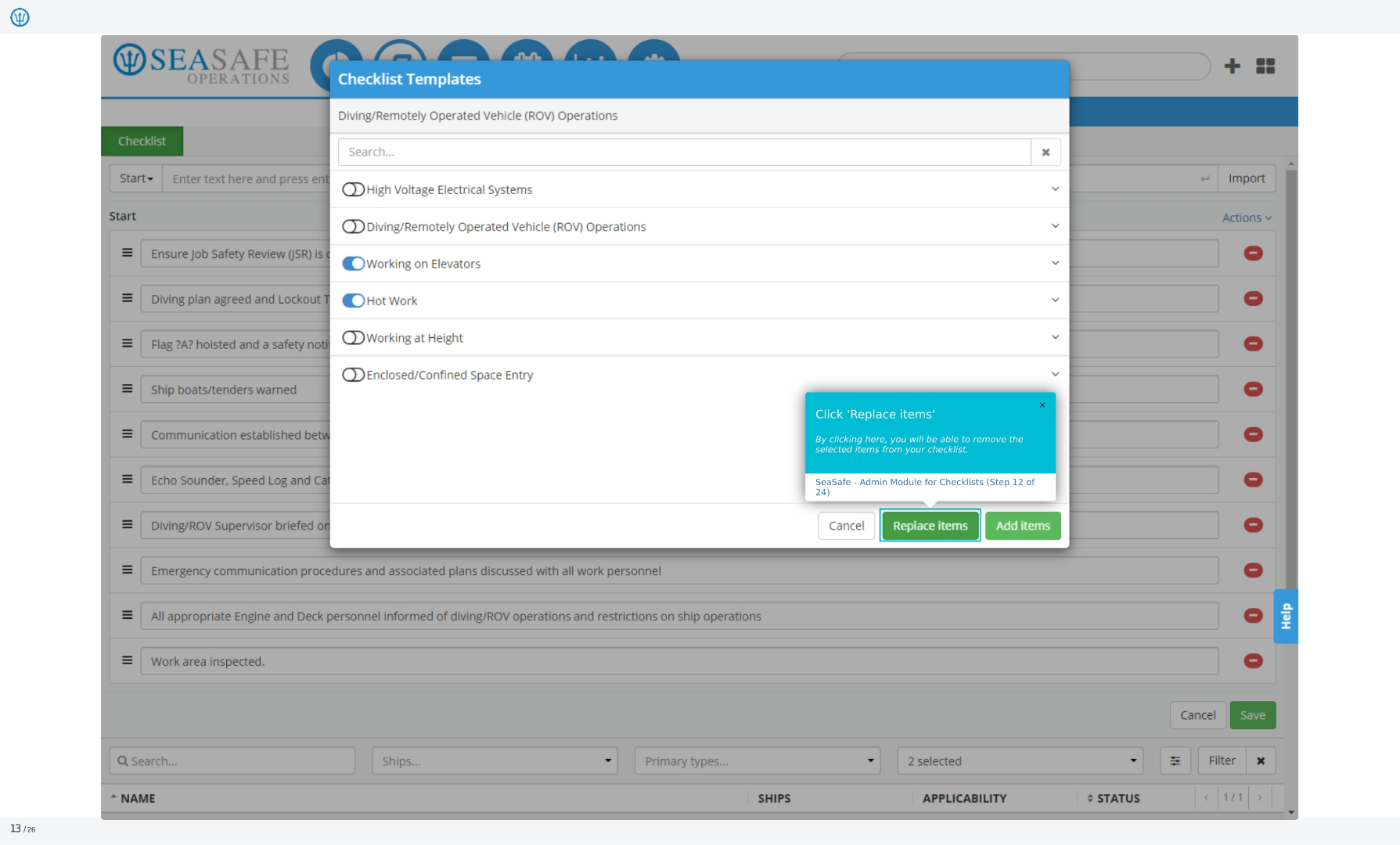Enable Enclosed/Confined Space Entry toggle
Screen dimensions: 1400x845
(x=354, y=375)
